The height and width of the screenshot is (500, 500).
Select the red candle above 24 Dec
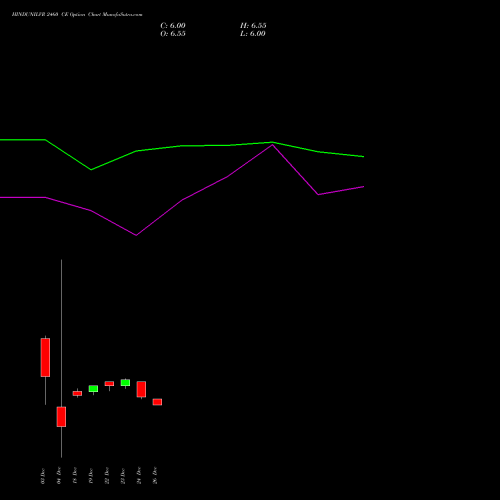click(141, 389)
